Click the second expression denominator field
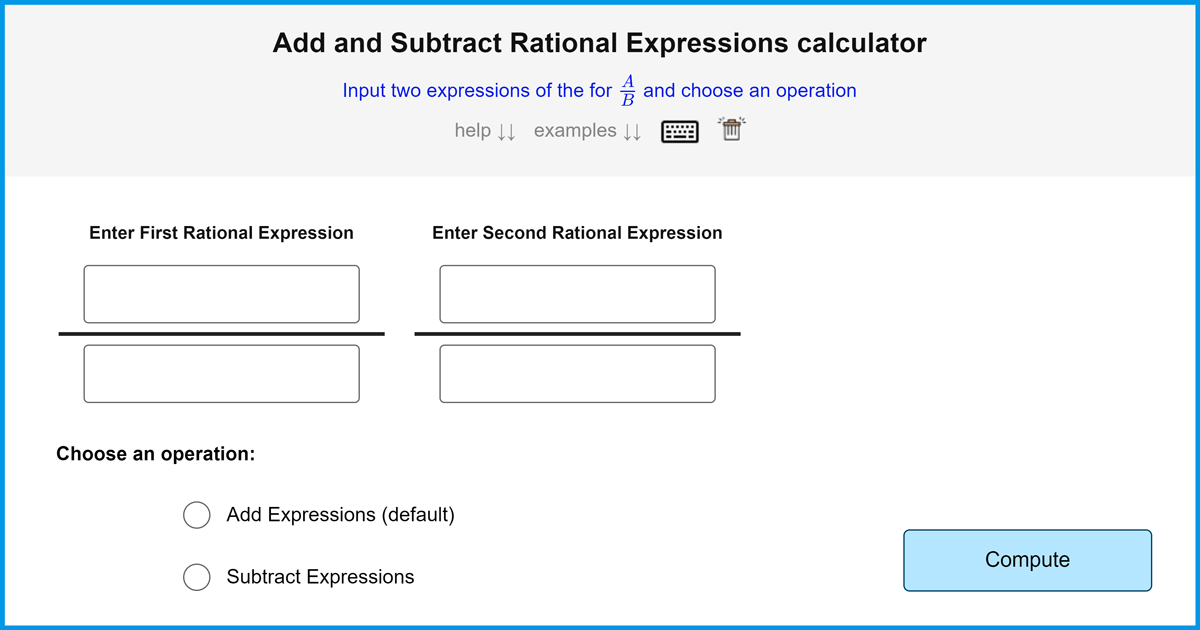 point(577,373)
